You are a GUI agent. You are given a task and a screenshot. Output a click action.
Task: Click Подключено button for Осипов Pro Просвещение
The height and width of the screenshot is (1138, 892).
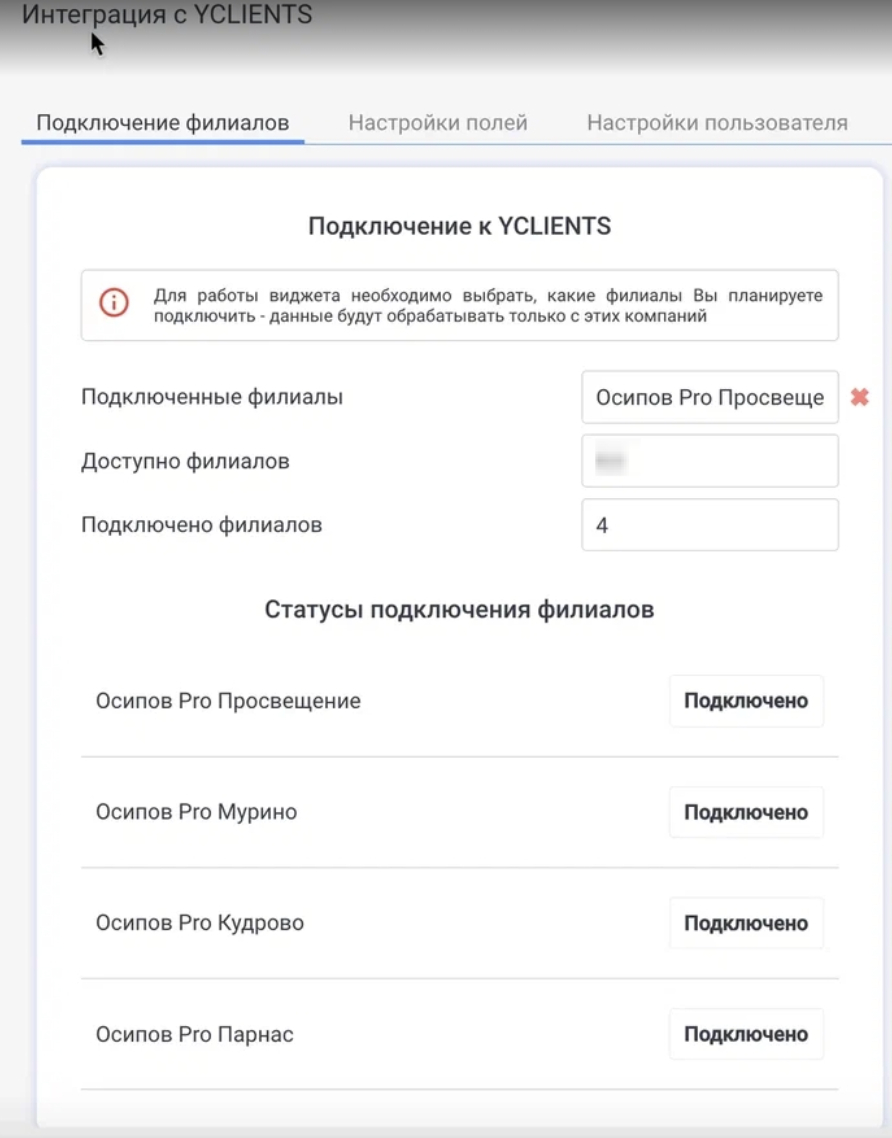(745, 701)
